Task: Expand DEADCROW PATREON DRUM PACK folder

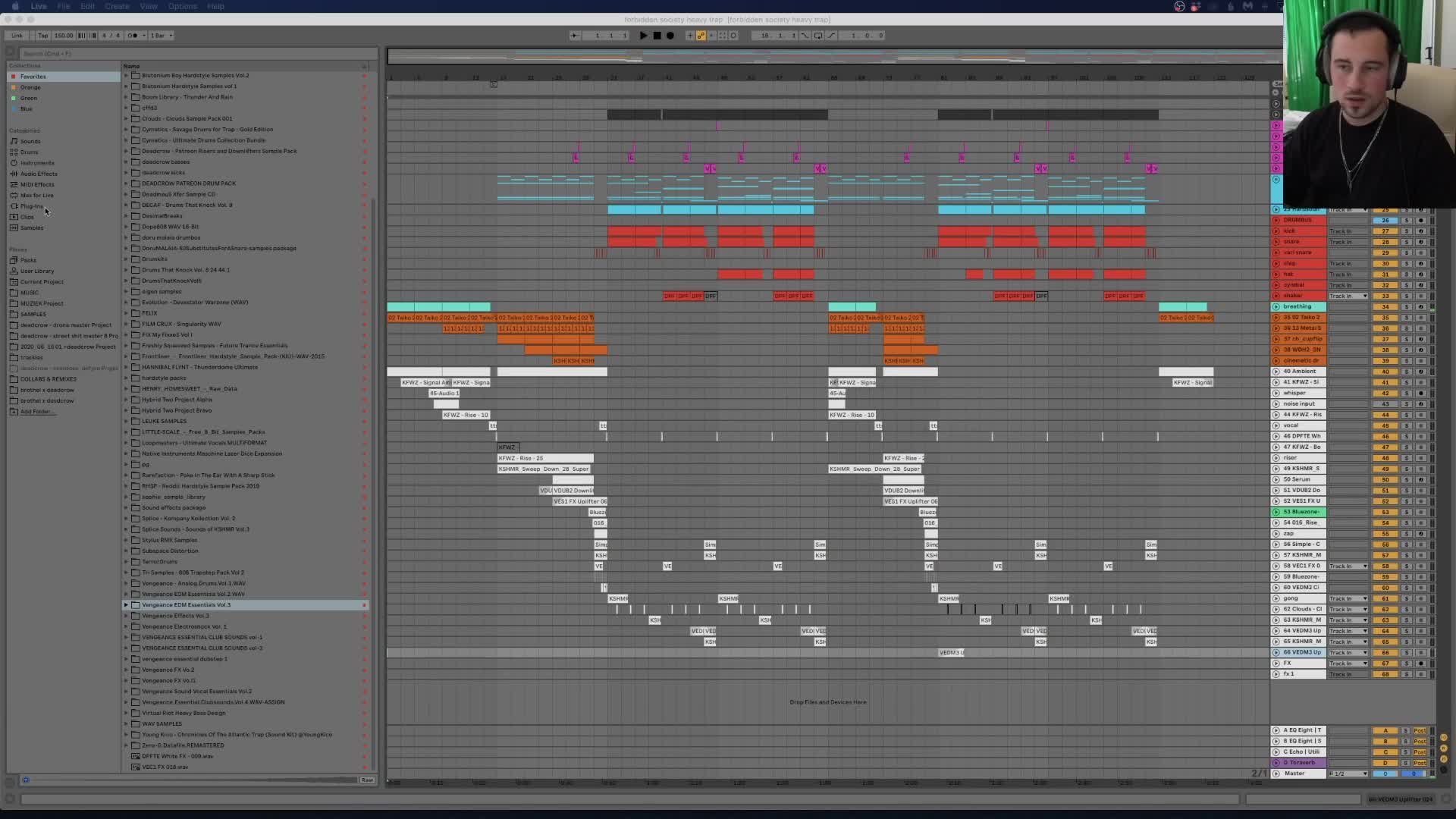Action: point(126,184)
